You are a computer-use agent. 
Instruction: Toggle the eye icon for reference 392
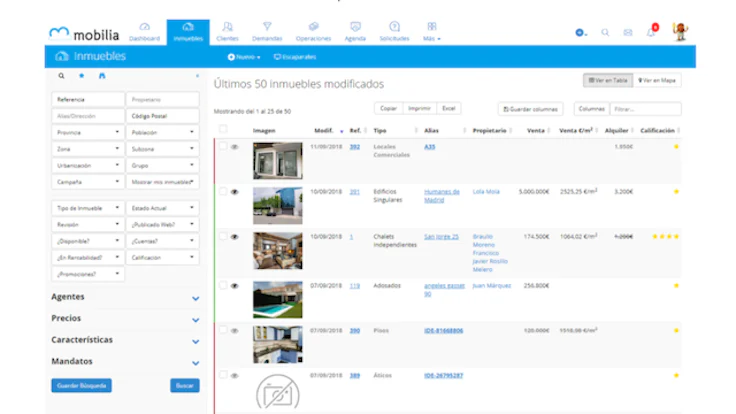coord(235,147)
